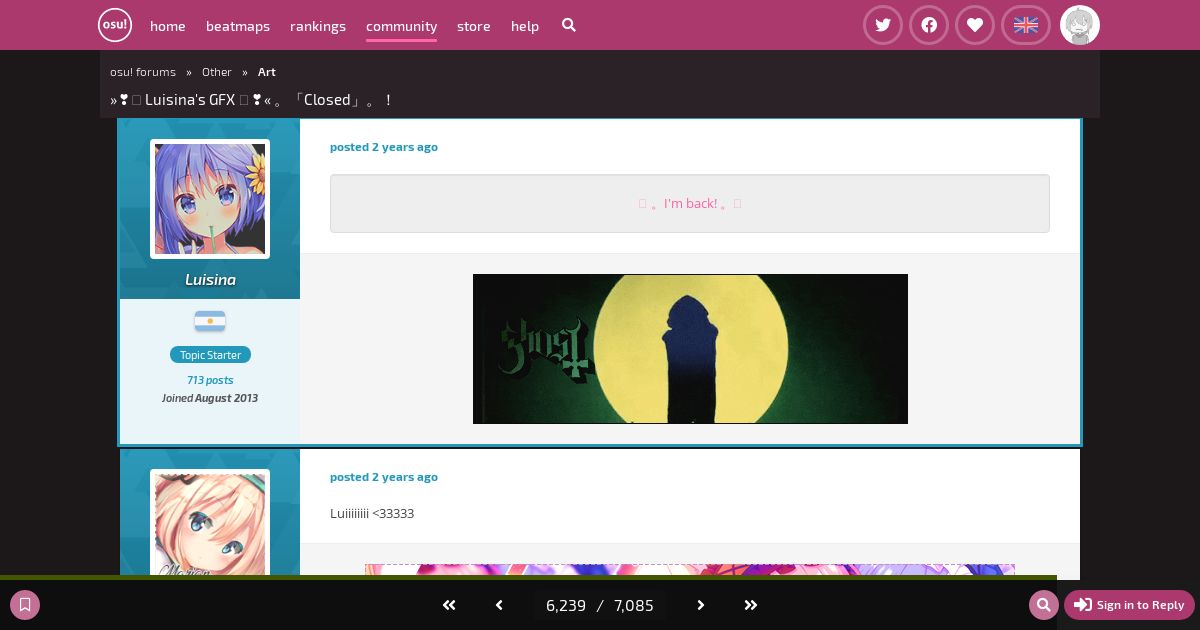Open the Luisina's GFX topic title
This screenshot has width=1200, height=630.
click(250, 100)
